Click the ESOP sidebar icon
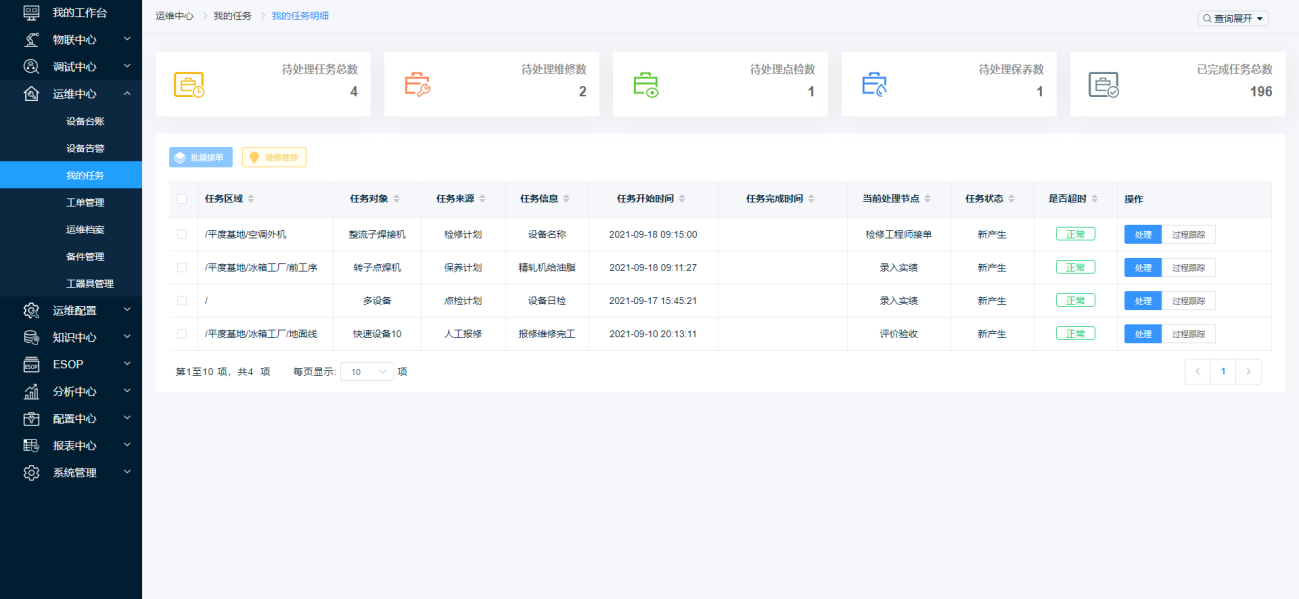 click(x=31, y=364)
